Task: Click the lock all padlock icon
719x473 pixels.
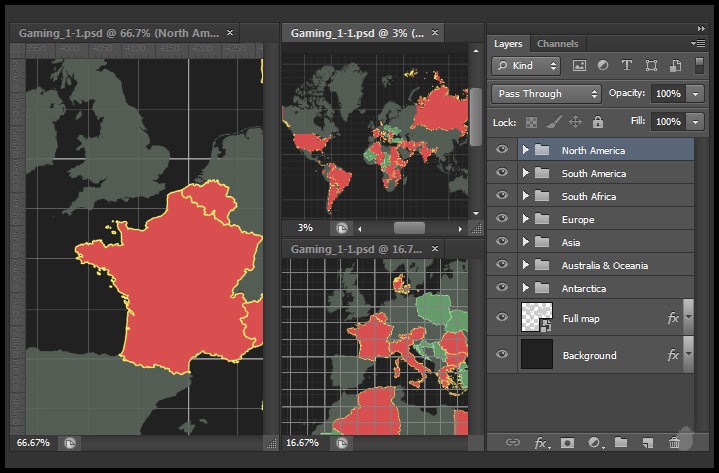Action: point(598,122)
